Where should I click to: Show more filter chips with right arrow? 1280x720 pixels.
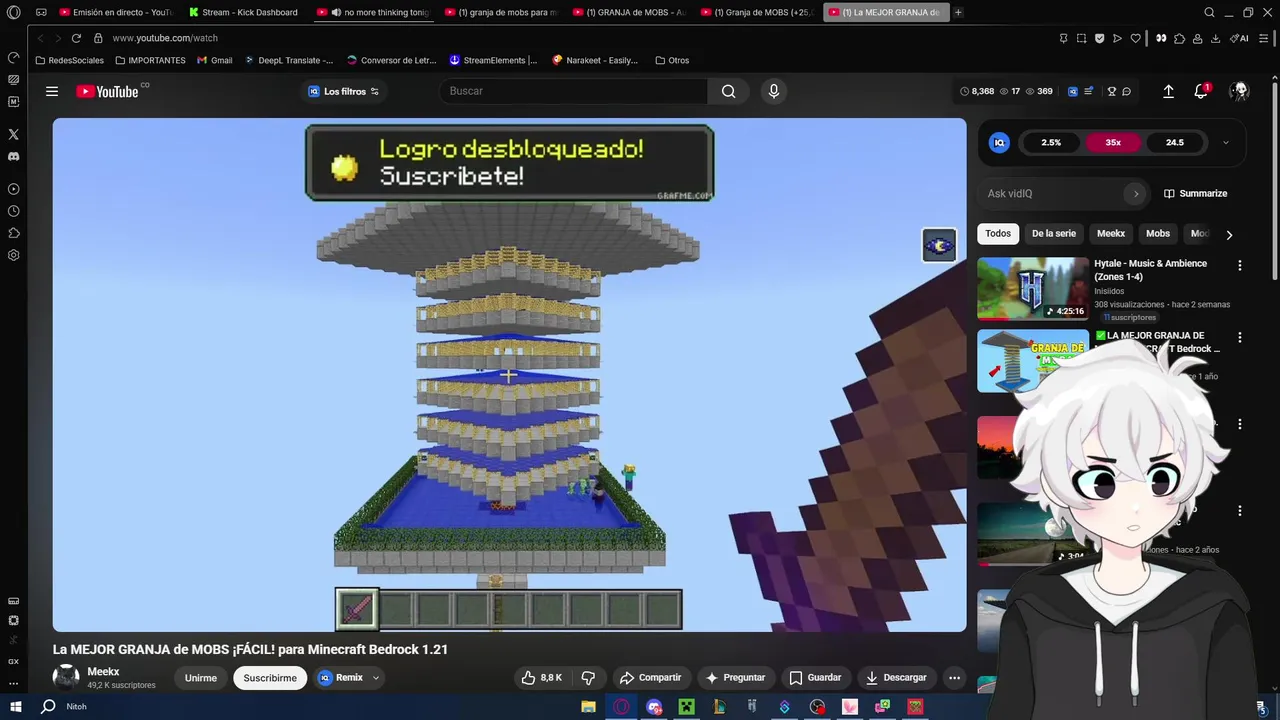click(1229, 234)
